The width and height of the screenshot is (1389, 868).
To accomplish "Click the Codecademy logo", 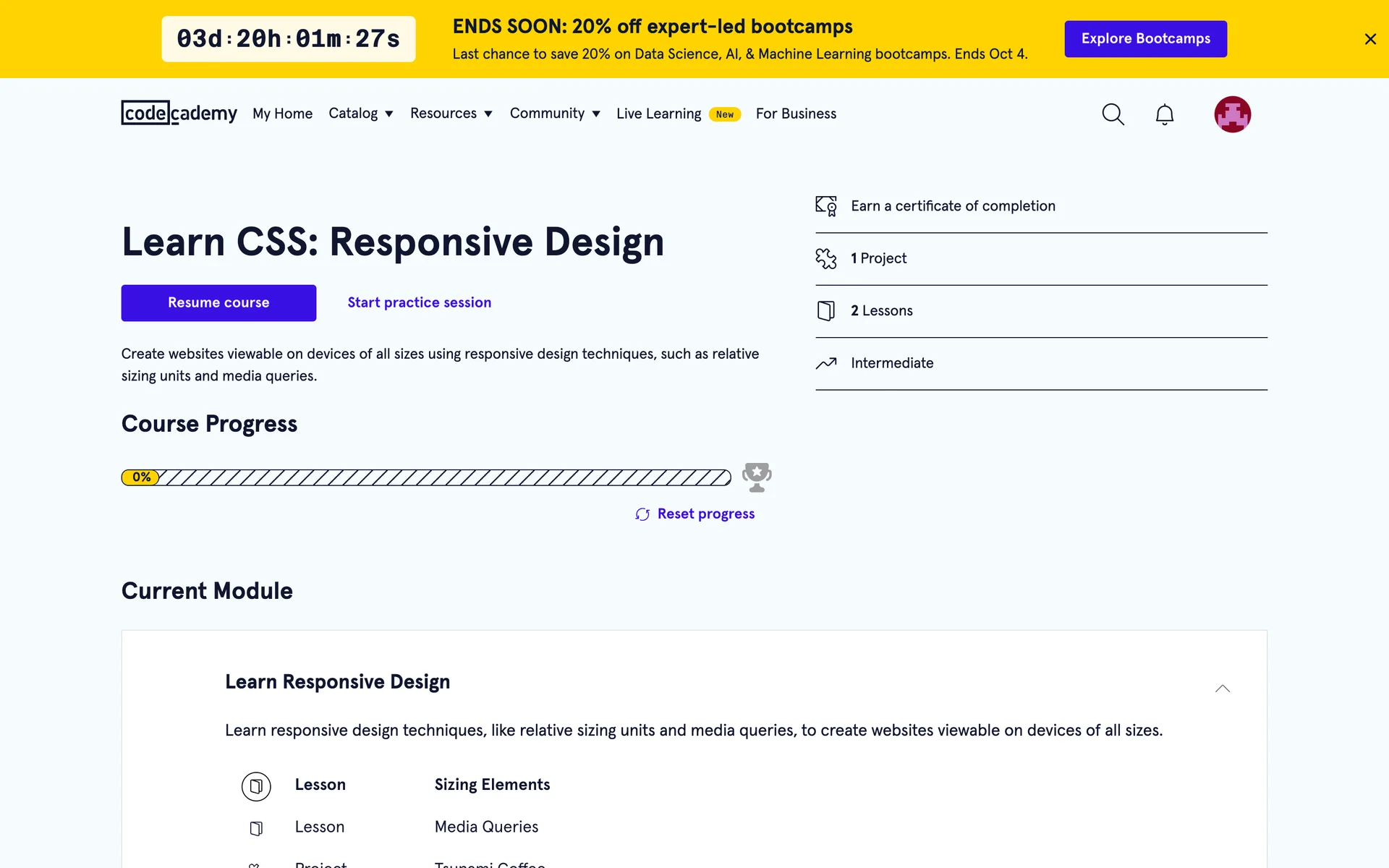I will tap(179, 113).
